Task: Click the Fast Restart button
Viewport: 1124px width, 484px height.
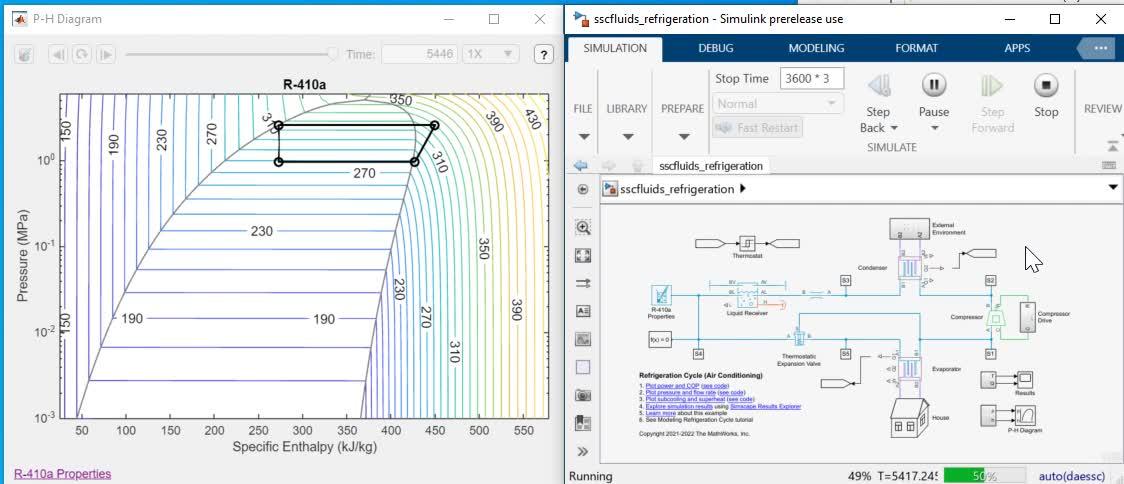Action: coord(758,128)
